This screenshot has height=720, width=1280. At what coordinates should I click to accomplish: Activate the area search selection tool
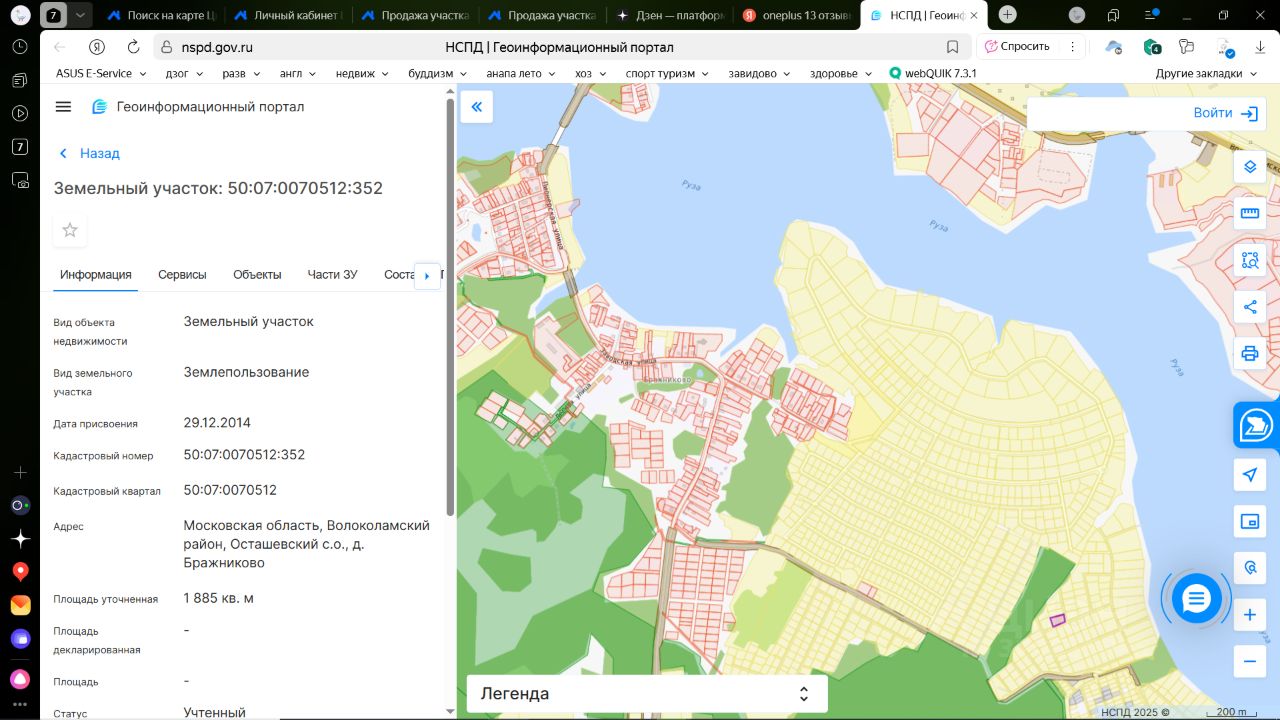[x=1249, y=260]
